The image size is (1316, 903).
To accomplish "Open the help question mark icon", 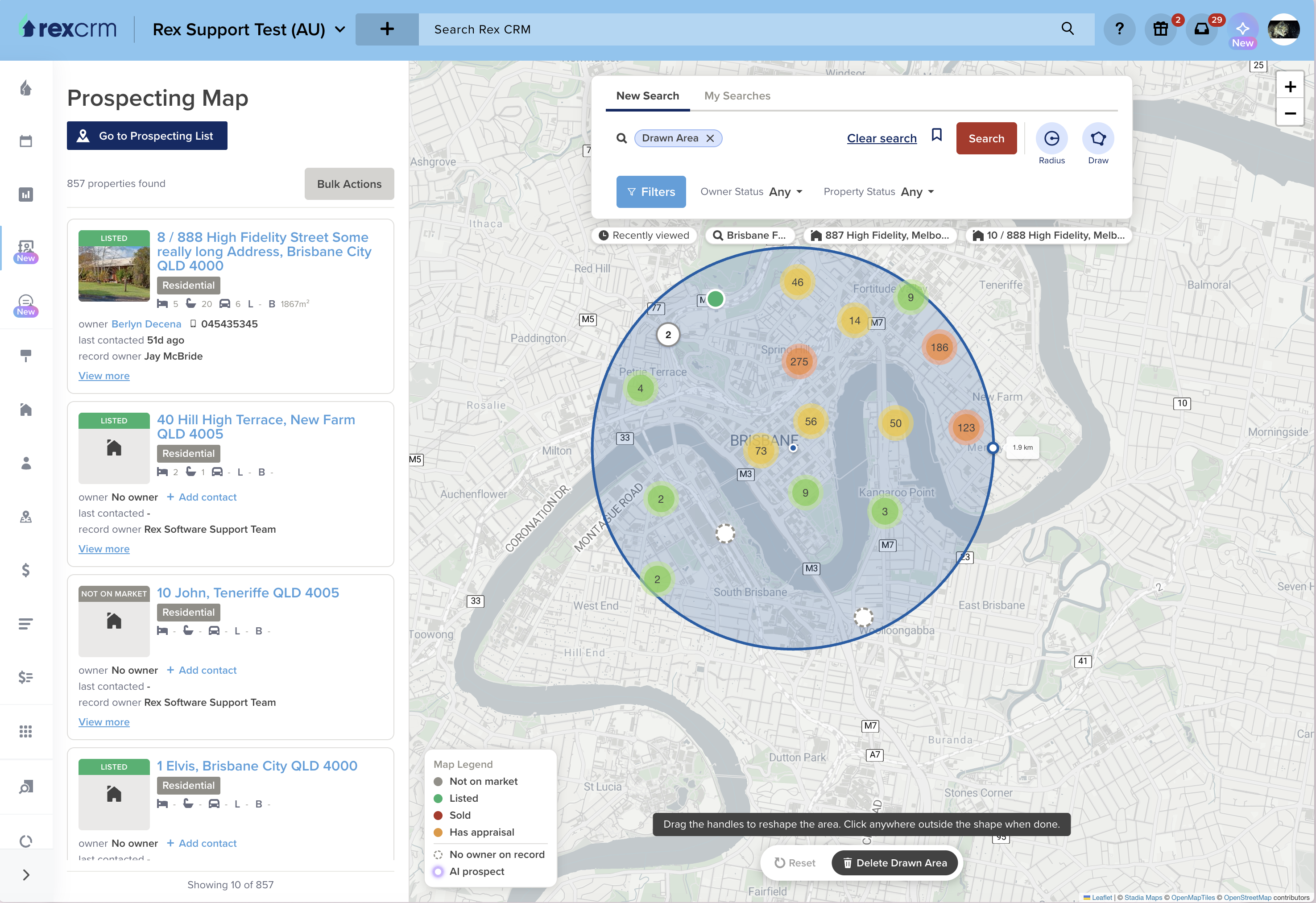I will (1119, 29).
